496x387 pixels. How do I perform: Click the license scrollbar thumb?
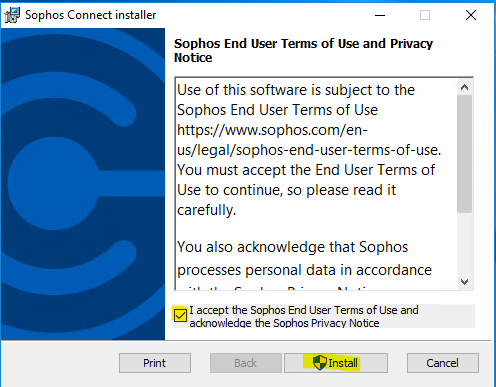pos(464,154)
